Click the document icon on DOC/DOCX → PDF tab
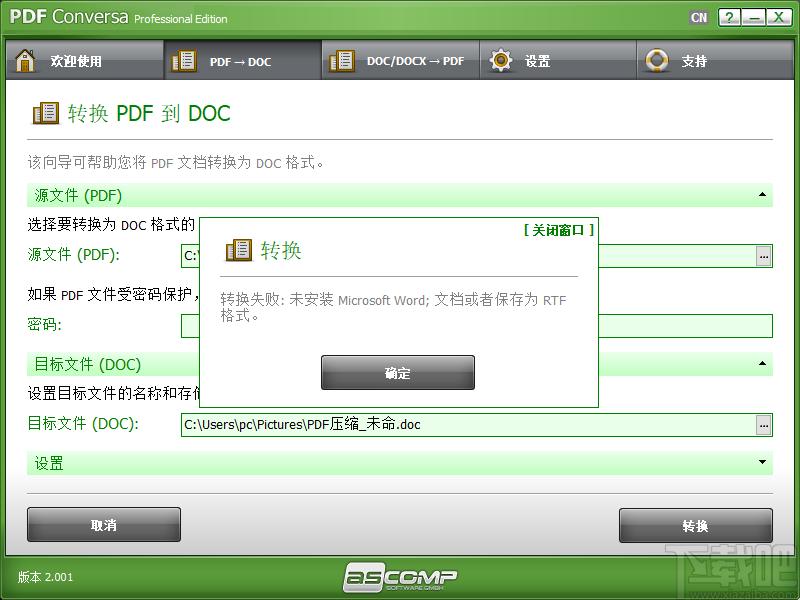Image resolution: width=800 pixels, height=600 pixels. tap(342, 61)
